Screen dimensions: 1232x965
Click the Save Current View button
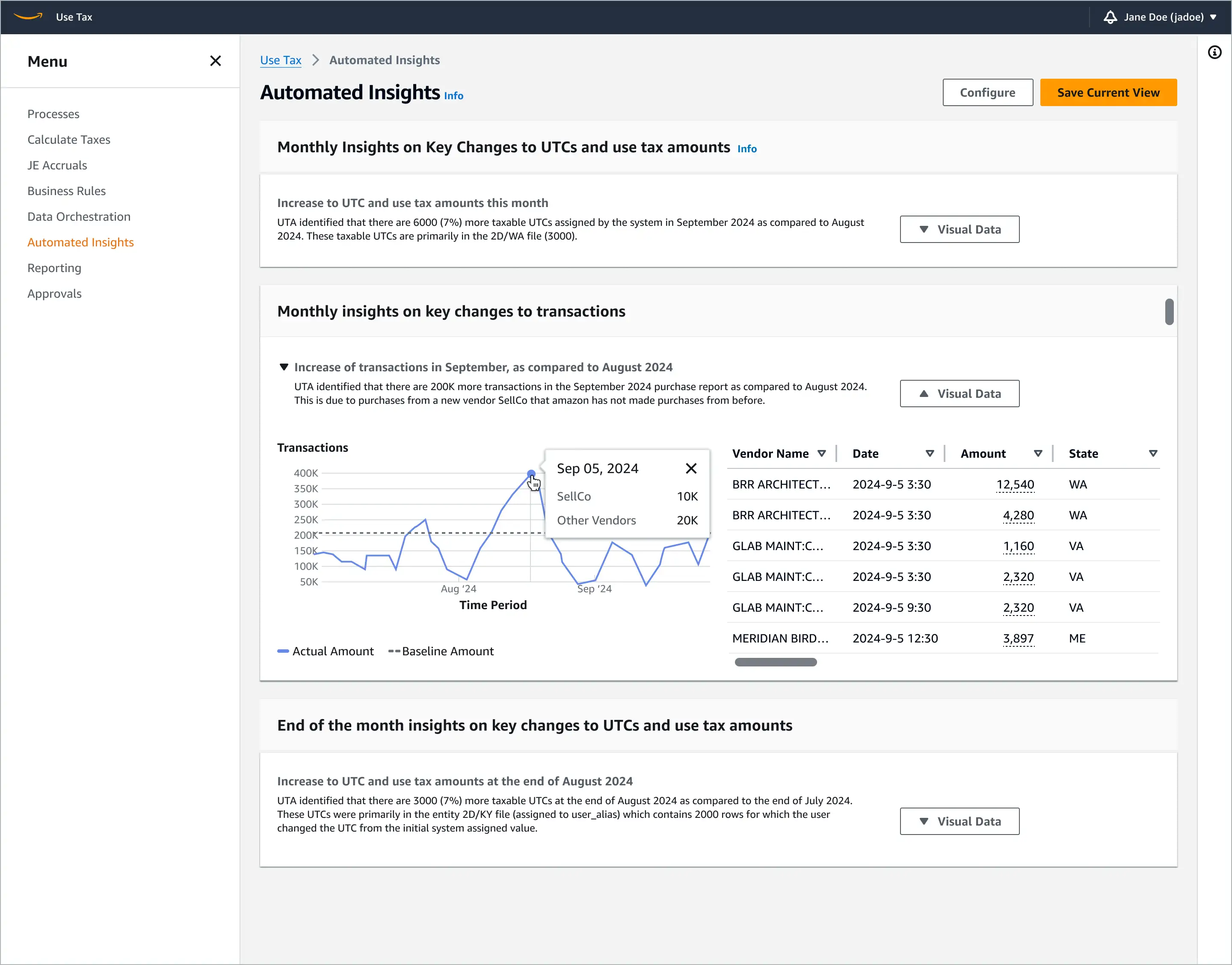coord(1108,93)
